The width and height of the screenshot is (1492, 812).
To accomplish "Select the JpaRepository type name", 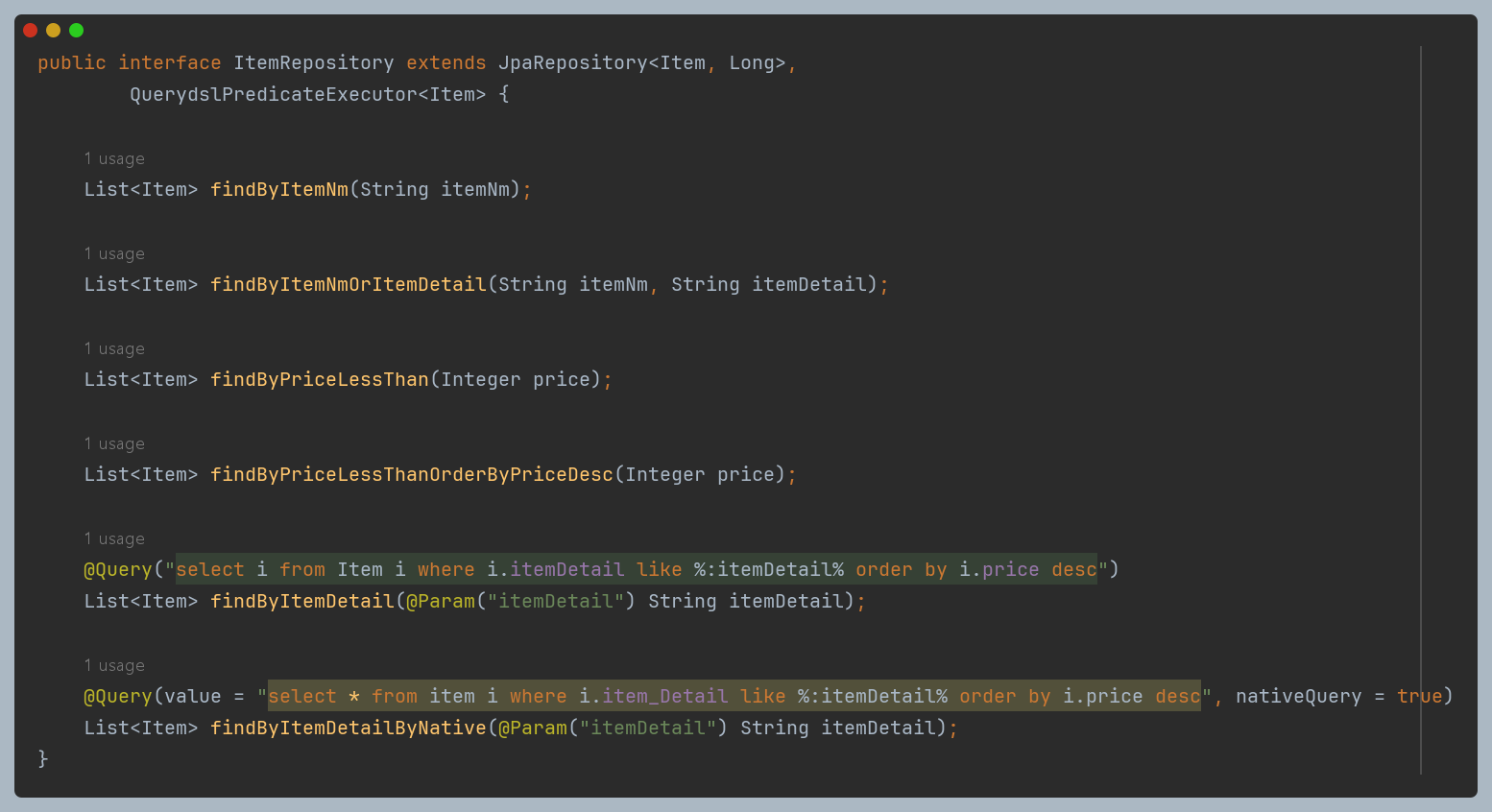I will pos(573,62).
